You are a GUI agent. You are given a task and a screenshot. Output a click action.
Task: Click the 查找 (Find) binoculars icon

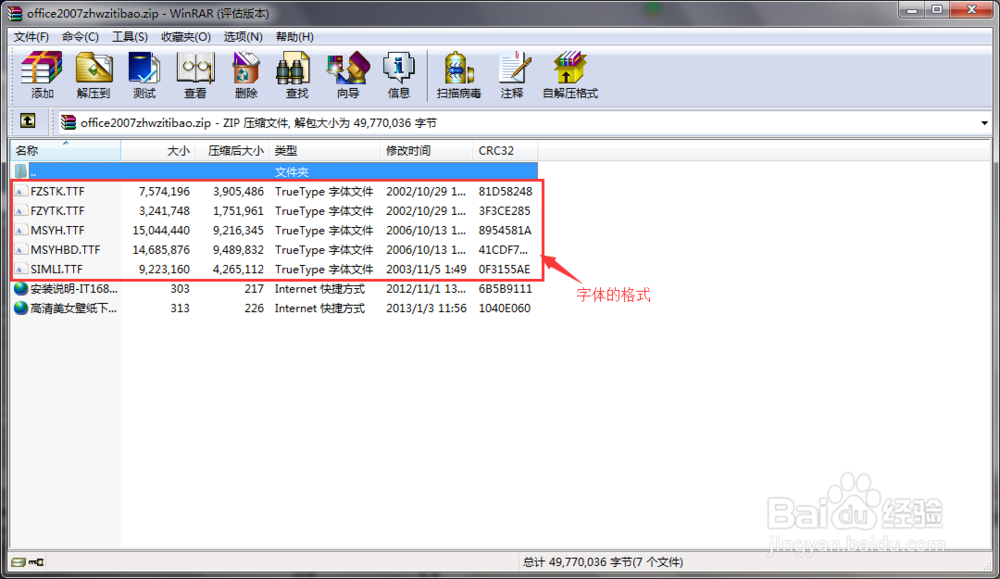click(293, 68)
